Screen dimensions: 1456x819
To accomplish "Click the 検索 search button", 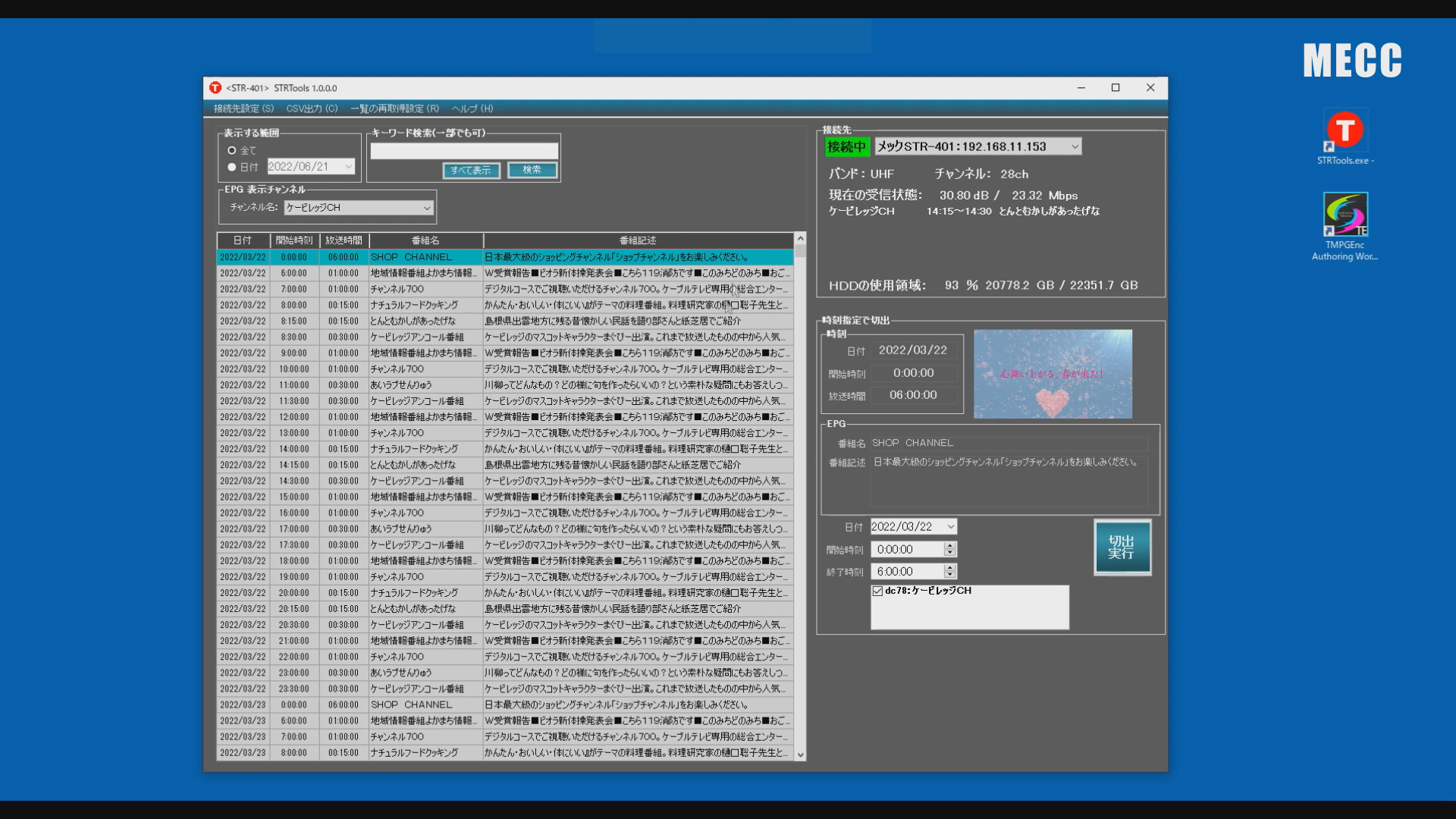I will [x=532, y=170].
